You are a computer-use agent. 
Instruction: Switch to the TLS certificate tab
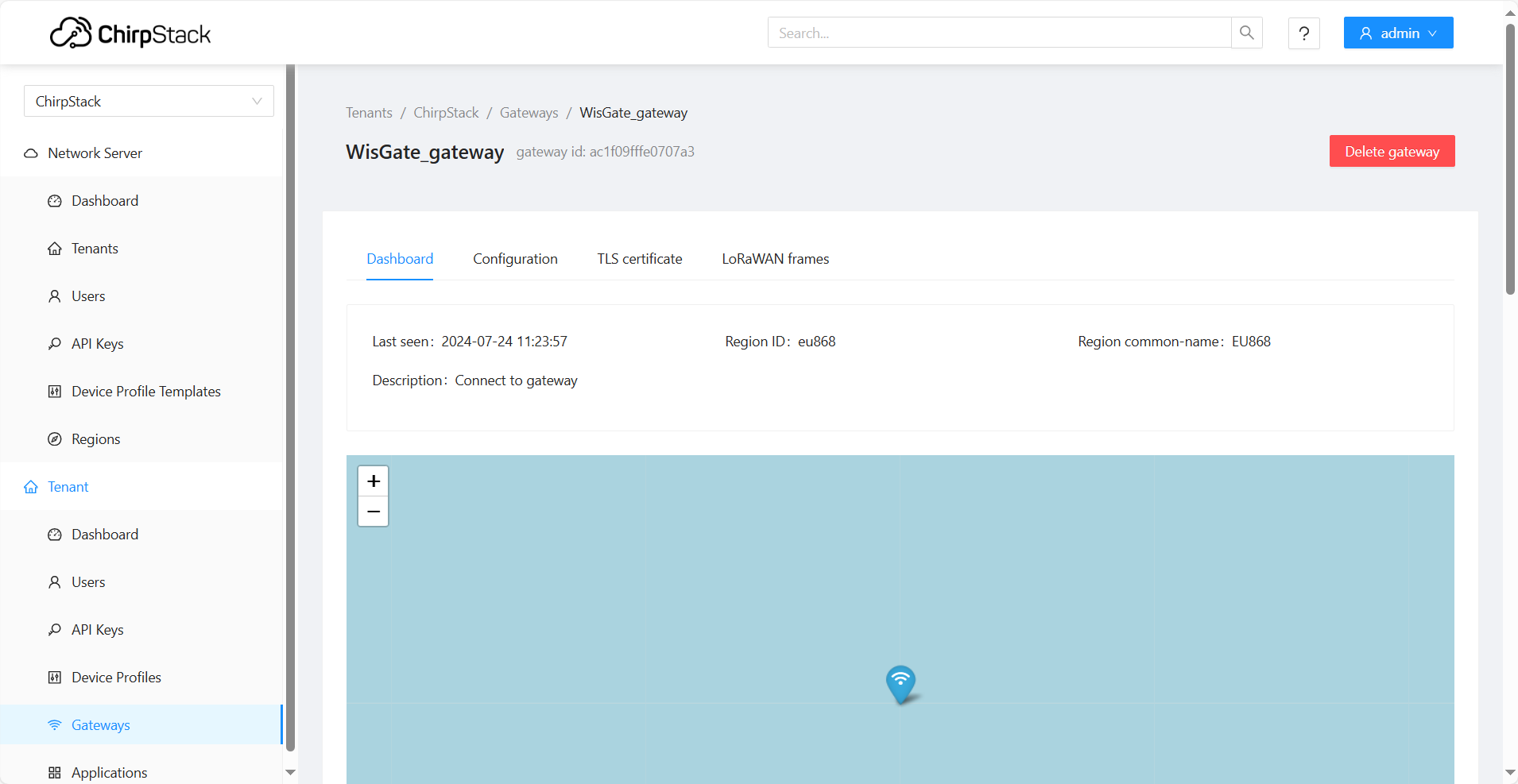pyautogui.click(x=640, y=259)
